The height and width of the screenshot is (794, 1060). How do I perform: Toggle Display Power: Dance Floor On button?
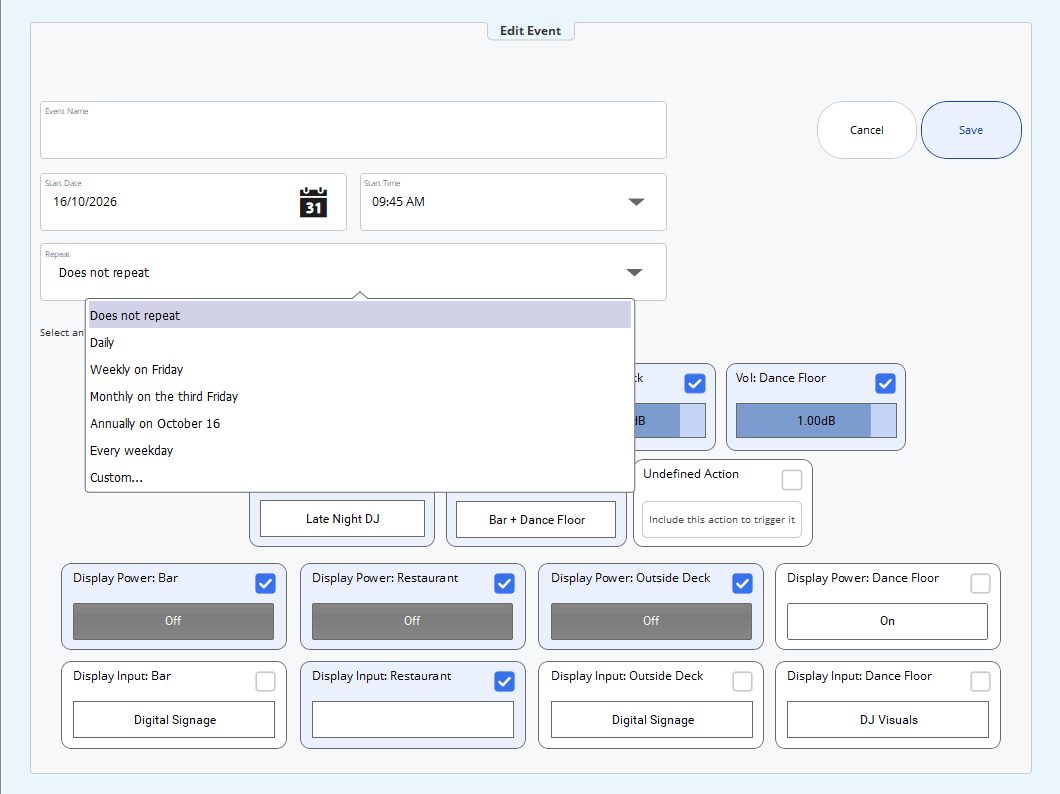tap(887, 621)
